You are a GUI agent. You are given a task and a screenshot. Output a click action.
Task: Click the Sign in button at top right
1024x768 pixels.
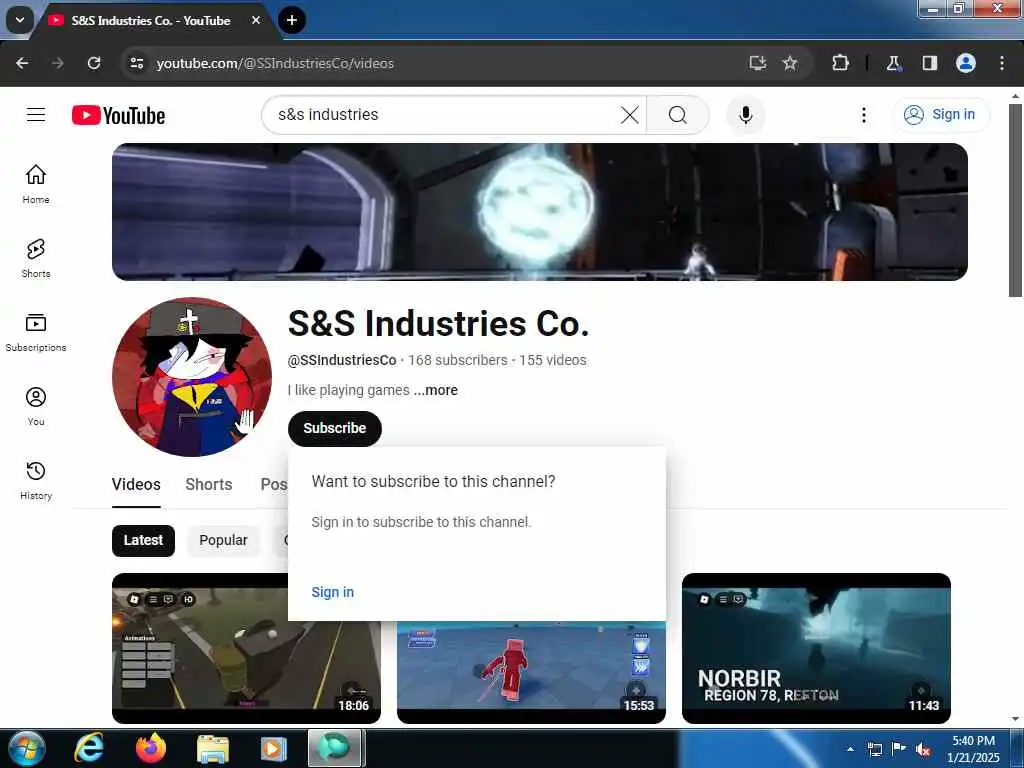pyautogui.click(x=941, y=115)
